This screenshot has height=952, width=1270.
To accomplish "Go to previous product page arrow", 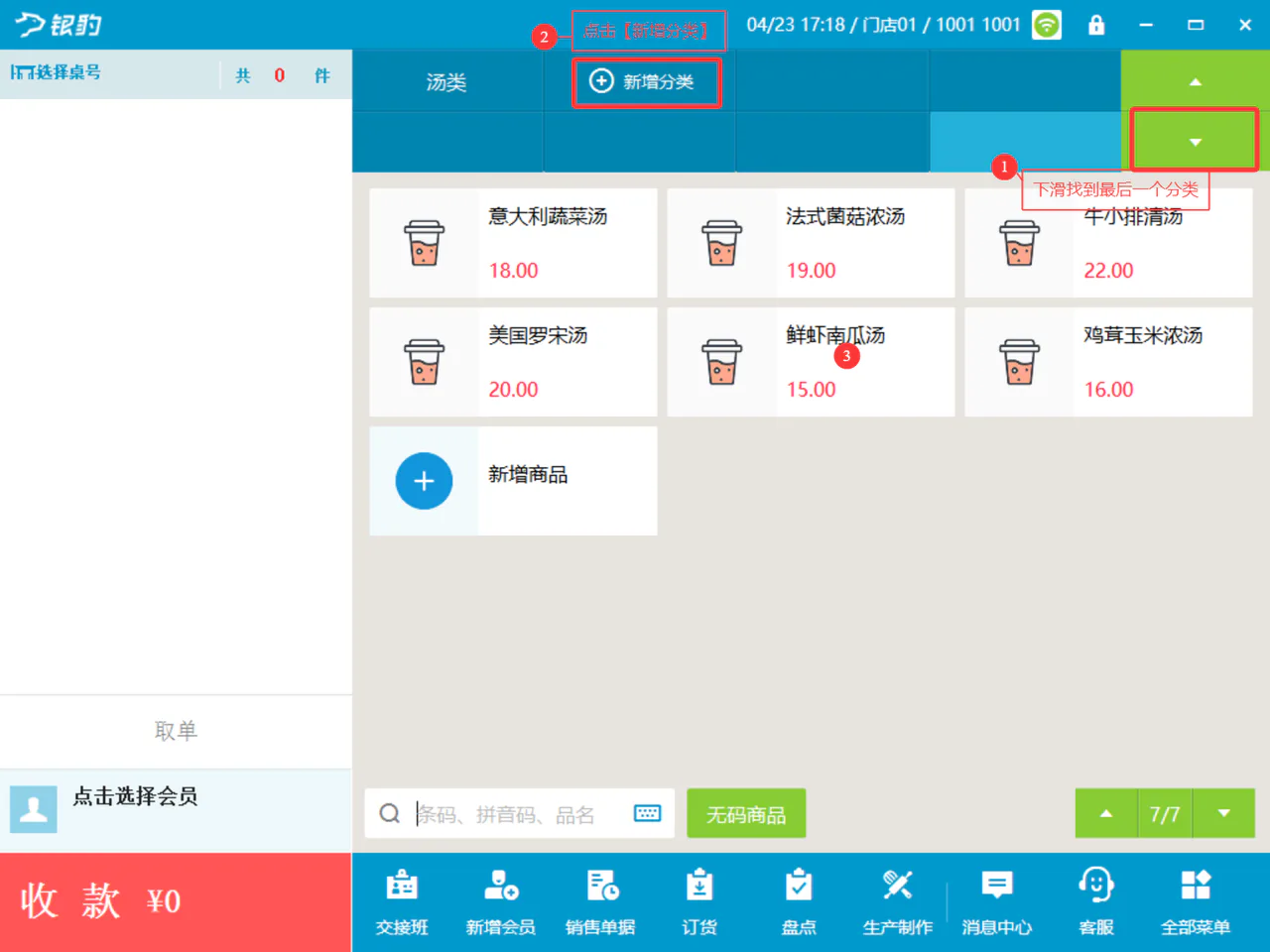I will 1106,813.
